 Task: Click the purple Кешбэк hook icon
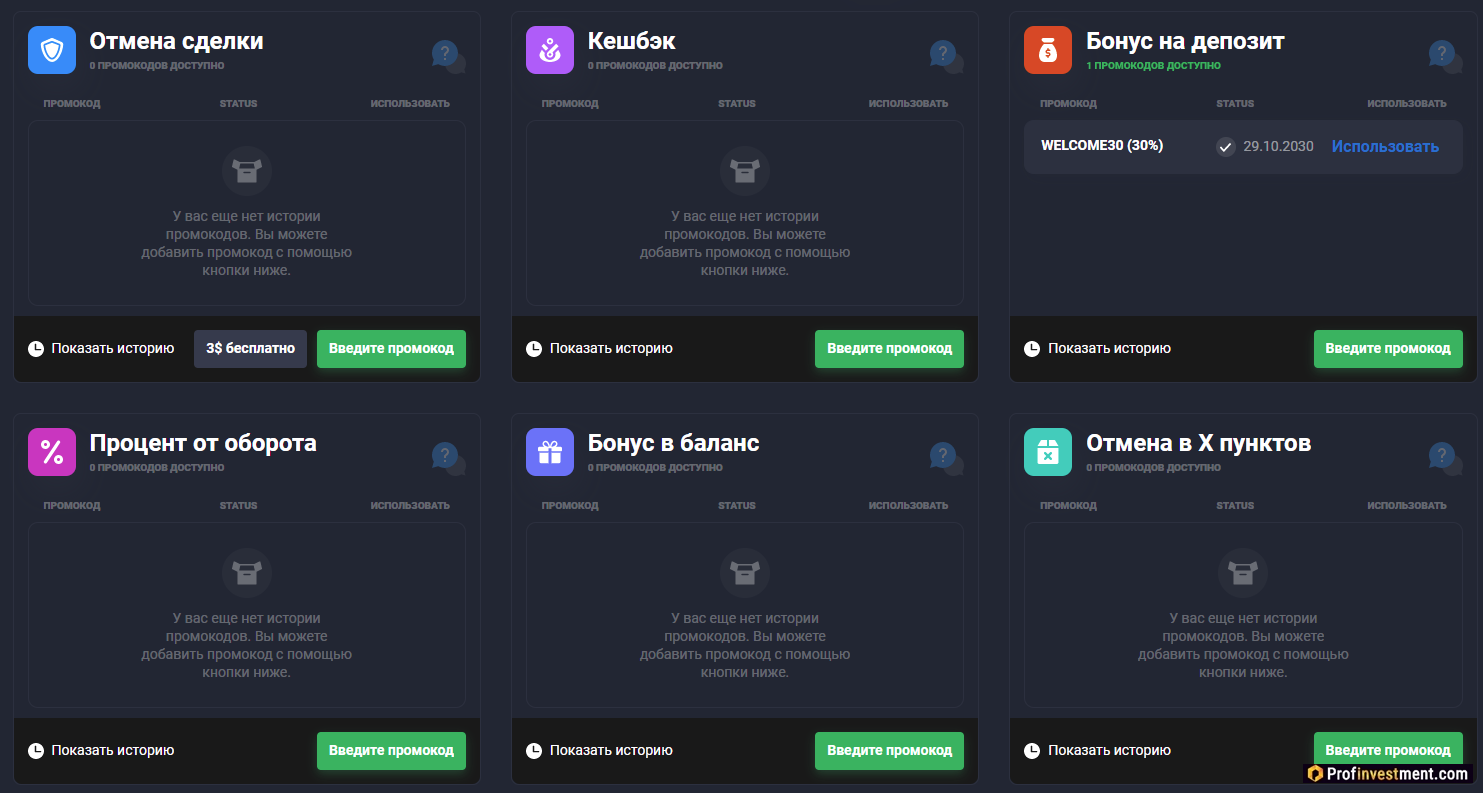[x=550, y=50]
